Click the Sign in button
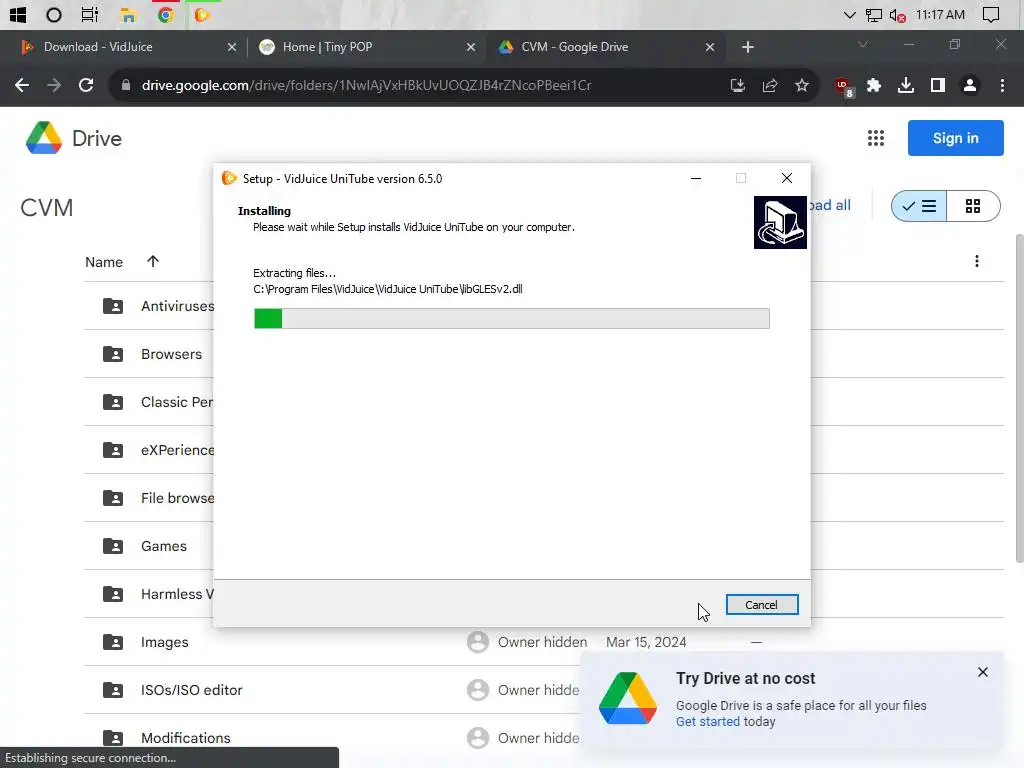 pos(955,138)
